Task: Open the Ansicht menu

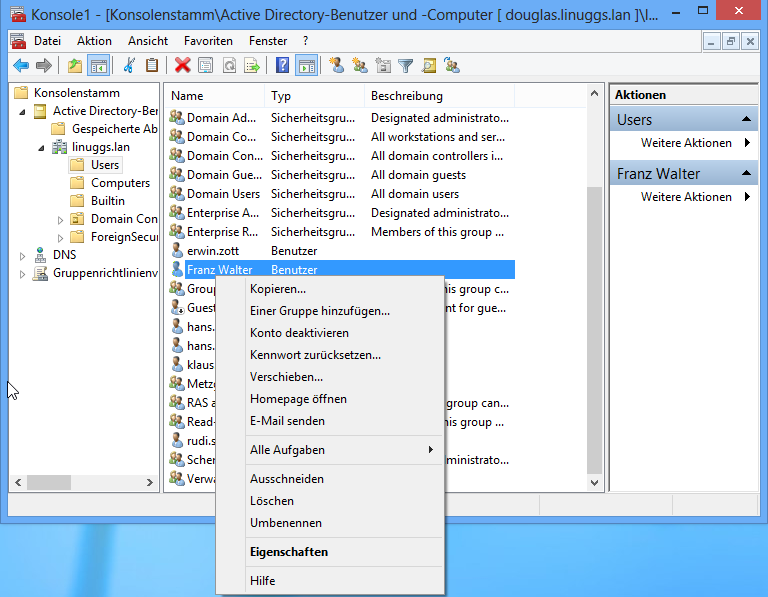Action: [x=148, y=41]
